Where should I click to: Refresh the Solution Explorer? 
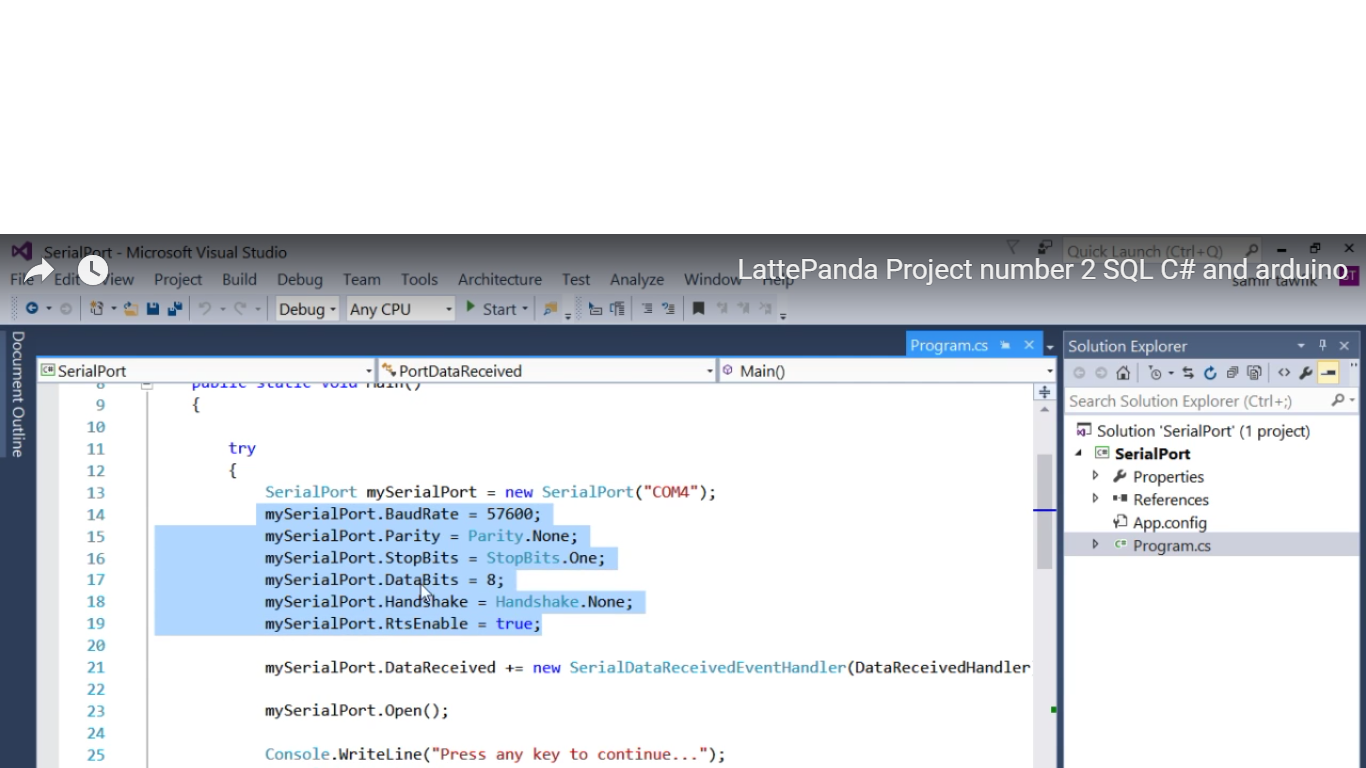pyautogui.click(x=1210, y=372)
